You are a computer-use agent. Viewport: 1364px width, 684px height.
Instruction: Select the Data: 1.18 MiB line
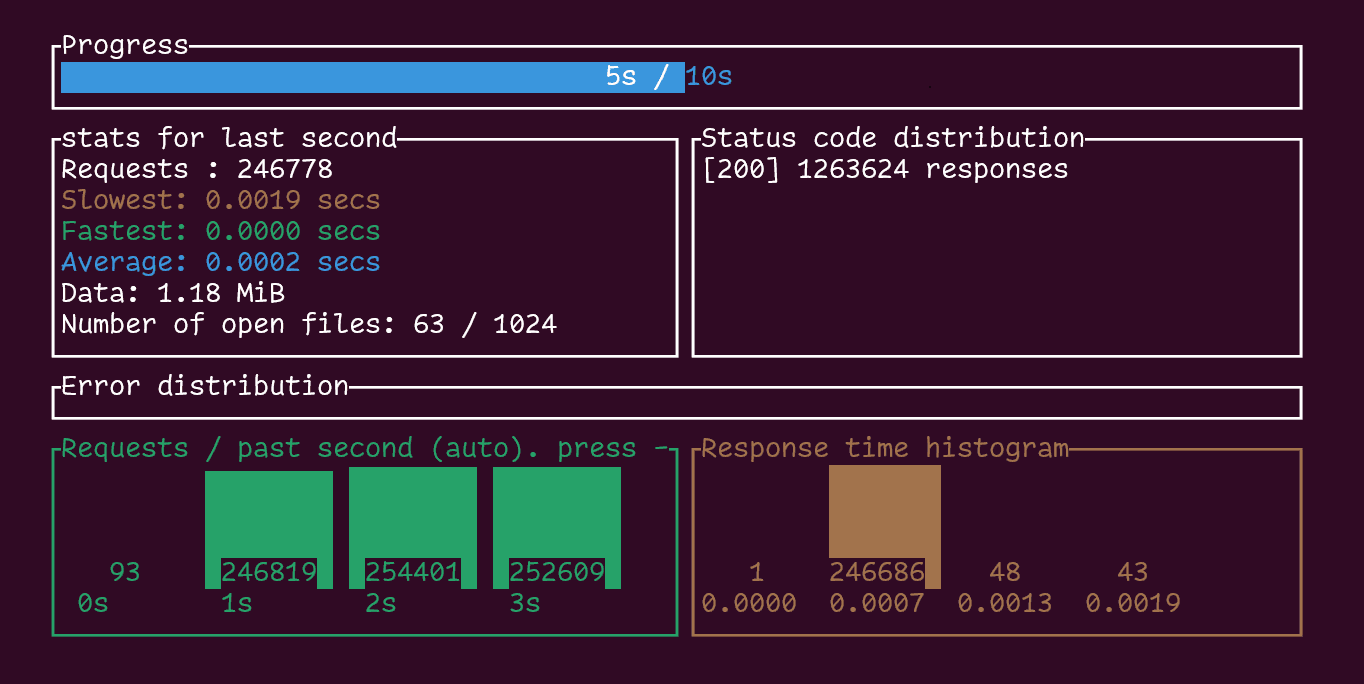[173, 293]
